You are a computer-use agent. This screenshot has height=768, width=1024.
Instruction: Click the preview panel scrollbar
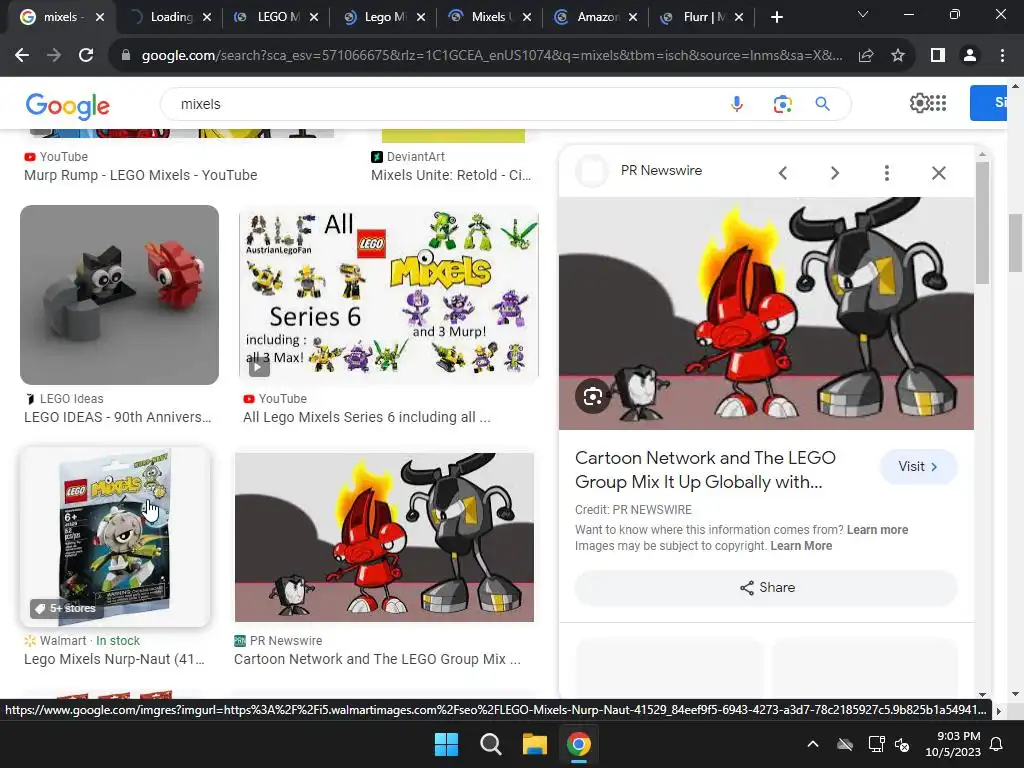[982, 222]
